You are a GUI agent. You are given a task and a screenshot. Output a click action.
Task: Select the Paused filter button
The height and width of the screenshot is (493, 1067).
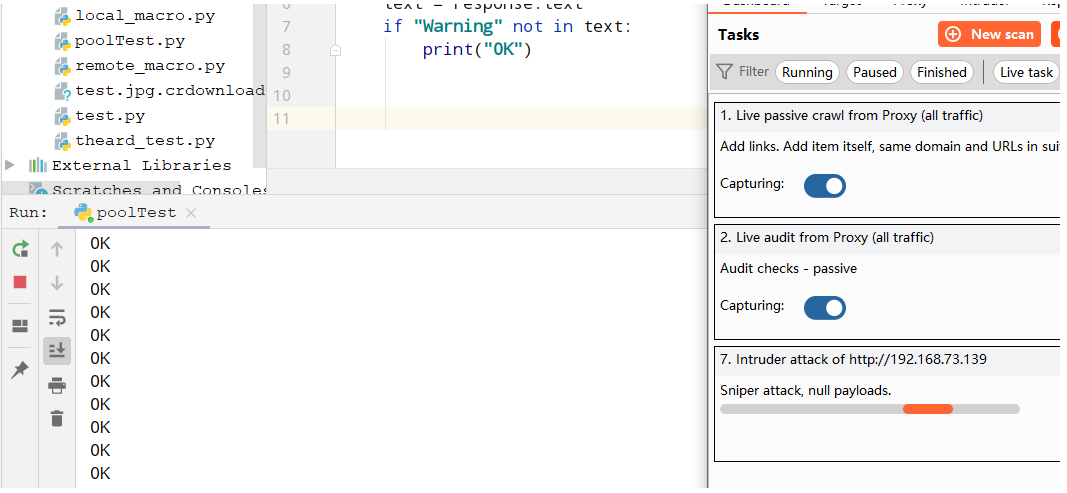point(874,72)
